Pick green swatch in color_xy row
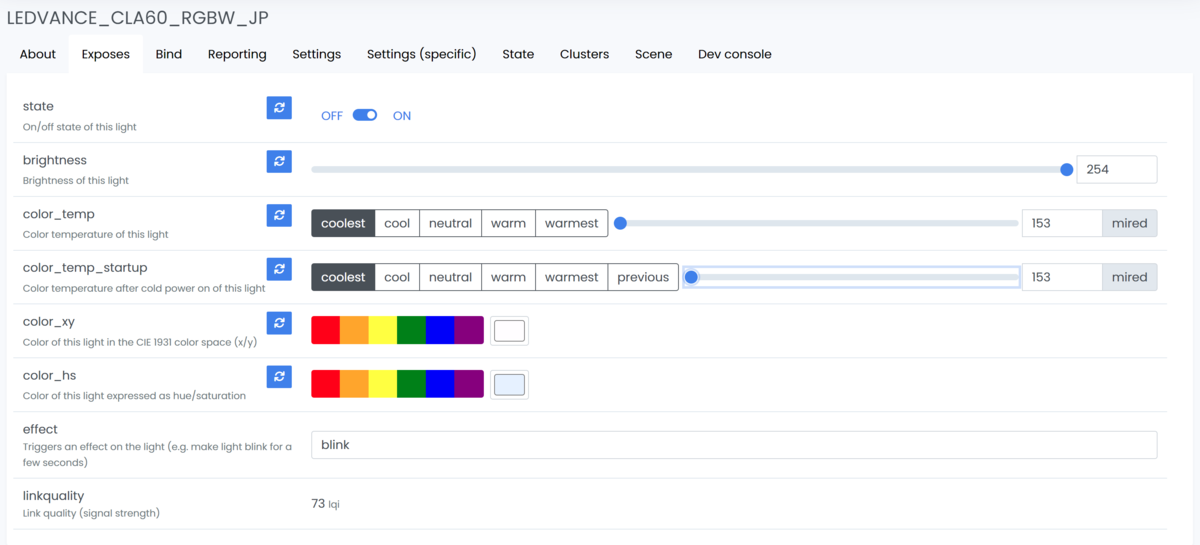Viewport: 1200px width, 545px height. (411, 330)
